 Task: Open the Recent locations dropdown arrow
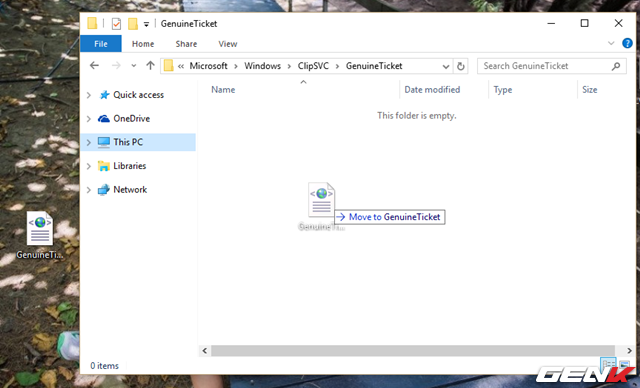point(133,66)
